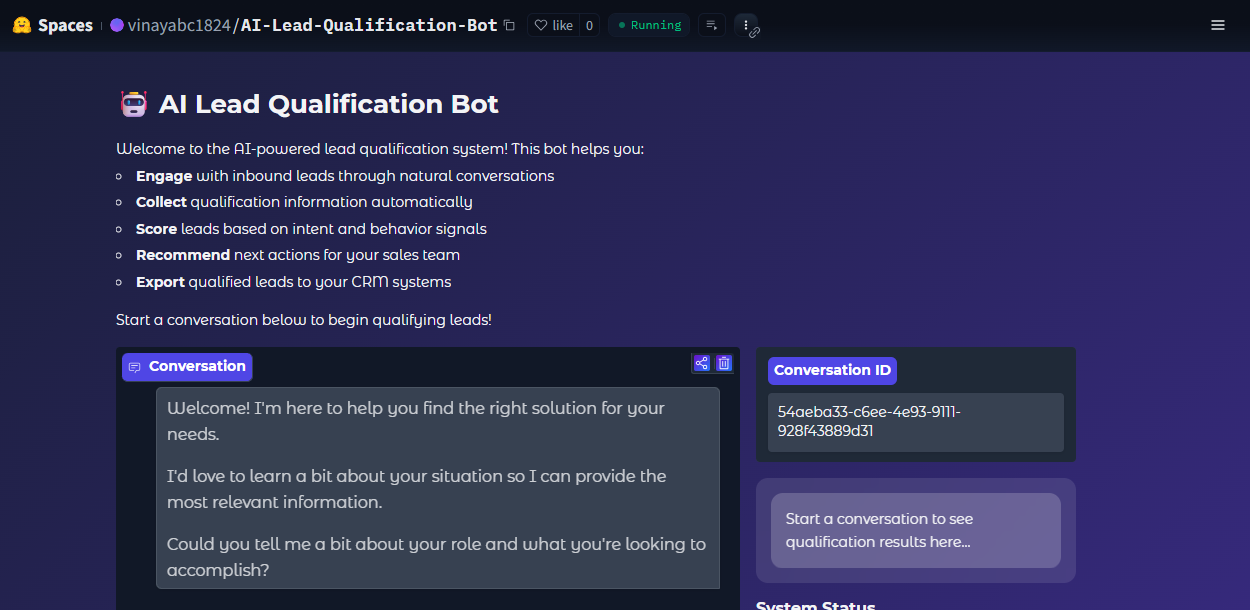Click the bot's welcome message bubble
This screenshot has width=1250, height=610.
437,488
